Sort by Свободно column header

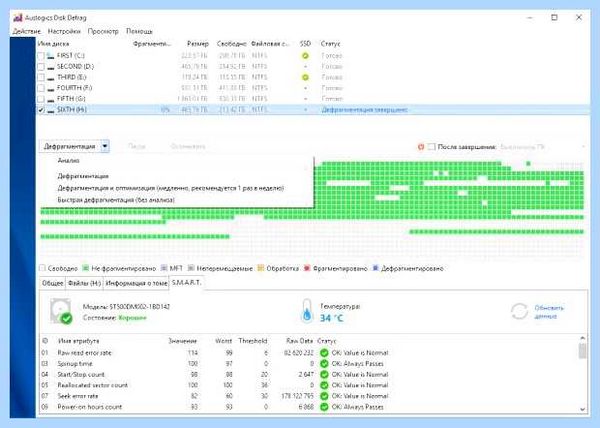232,44
